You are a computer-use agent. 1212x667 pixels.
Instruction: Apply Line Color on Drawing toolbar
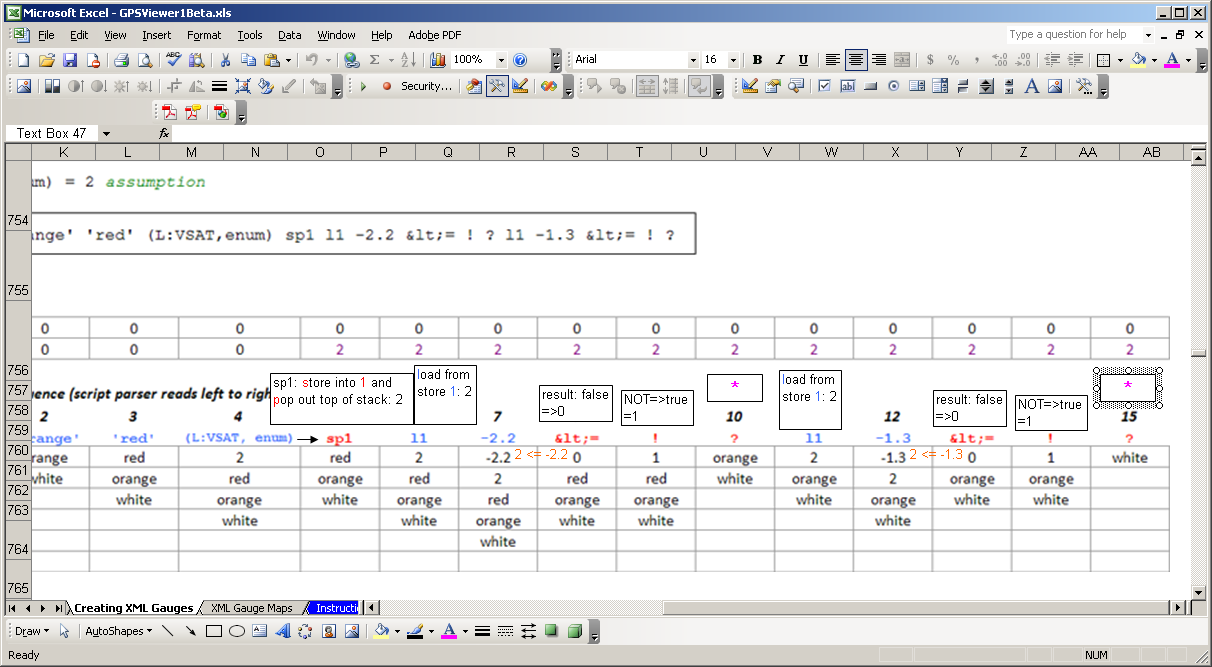pyautogui.click(x=416, y=631)
